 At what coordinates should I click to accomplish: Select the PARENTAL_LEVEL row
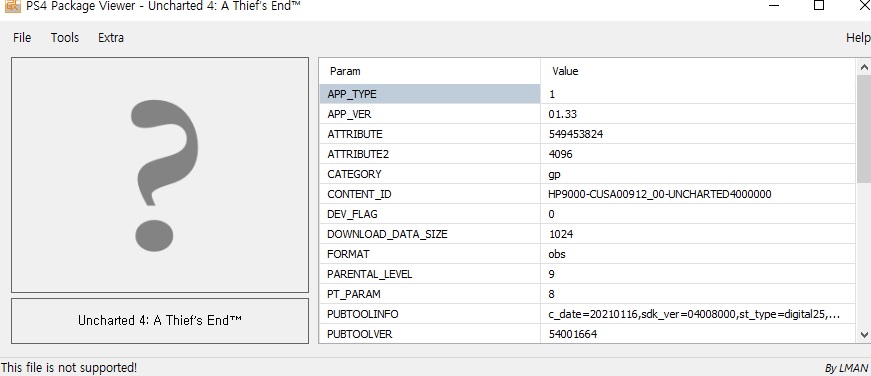click(x=587, y=274)
